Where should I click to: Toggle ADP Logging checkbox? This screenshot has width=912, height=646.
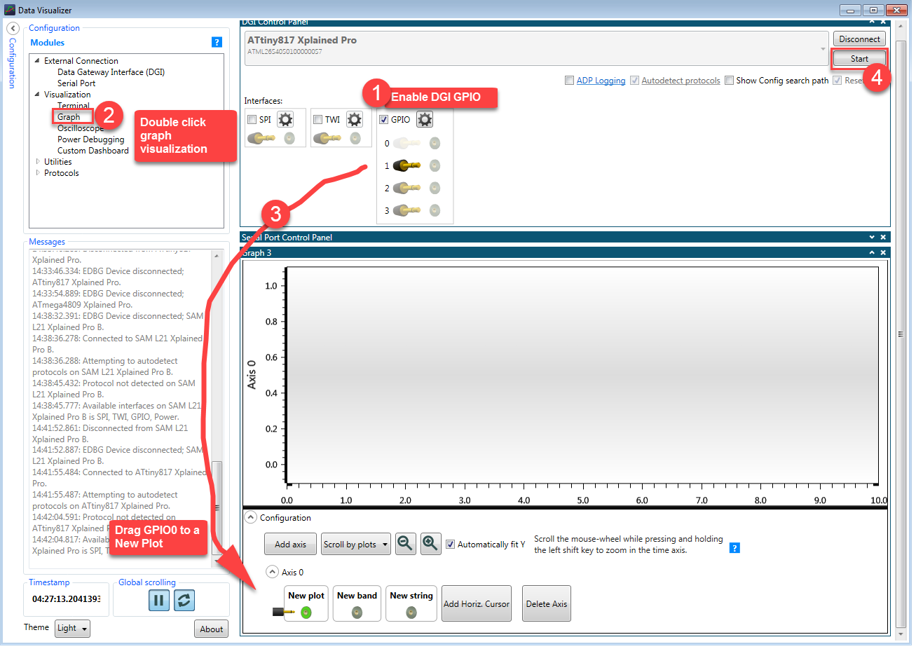[569, 81]
